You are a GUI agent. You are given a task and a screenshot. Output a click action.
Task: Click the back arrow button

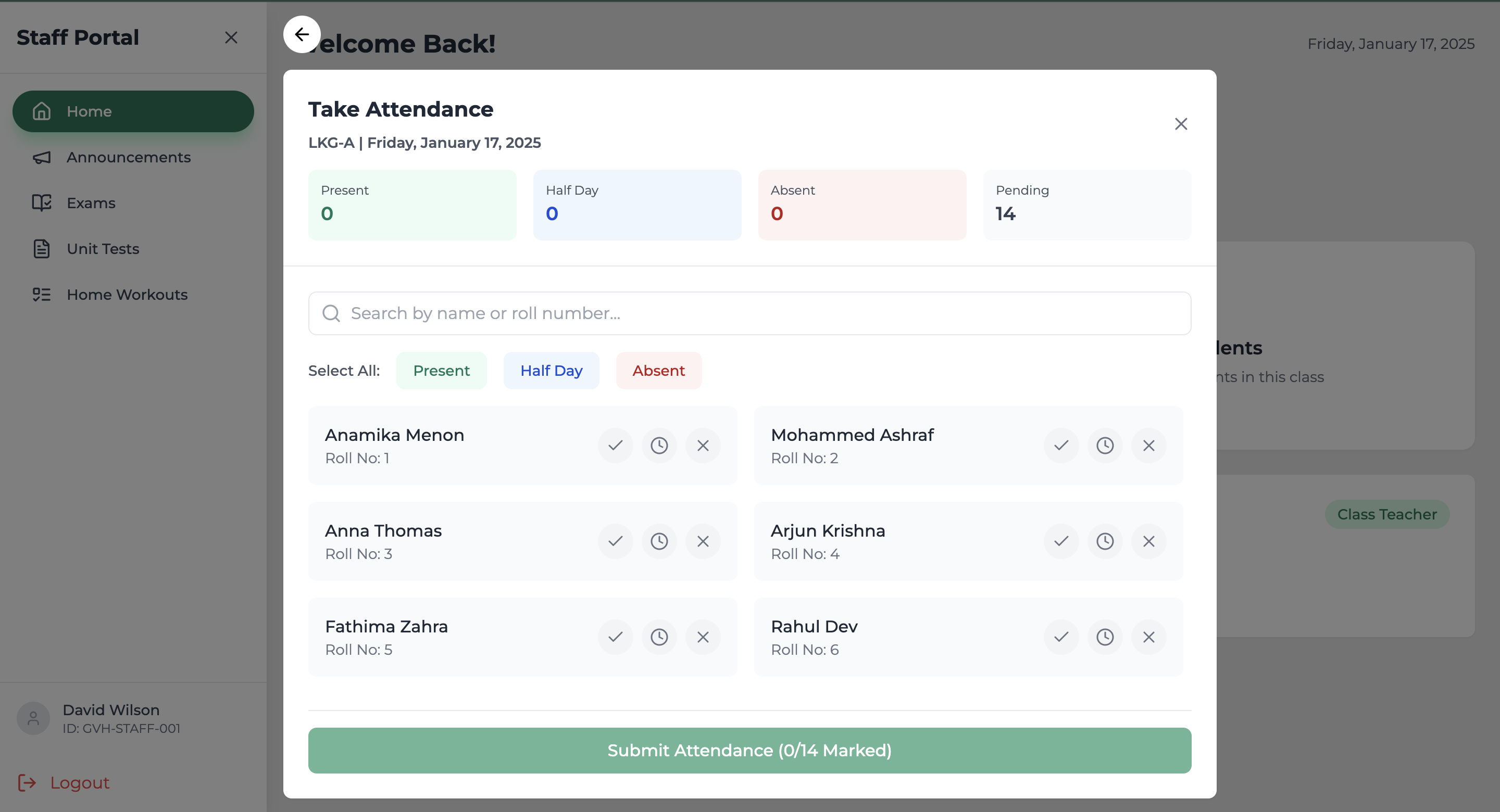(x=302, y=34)
